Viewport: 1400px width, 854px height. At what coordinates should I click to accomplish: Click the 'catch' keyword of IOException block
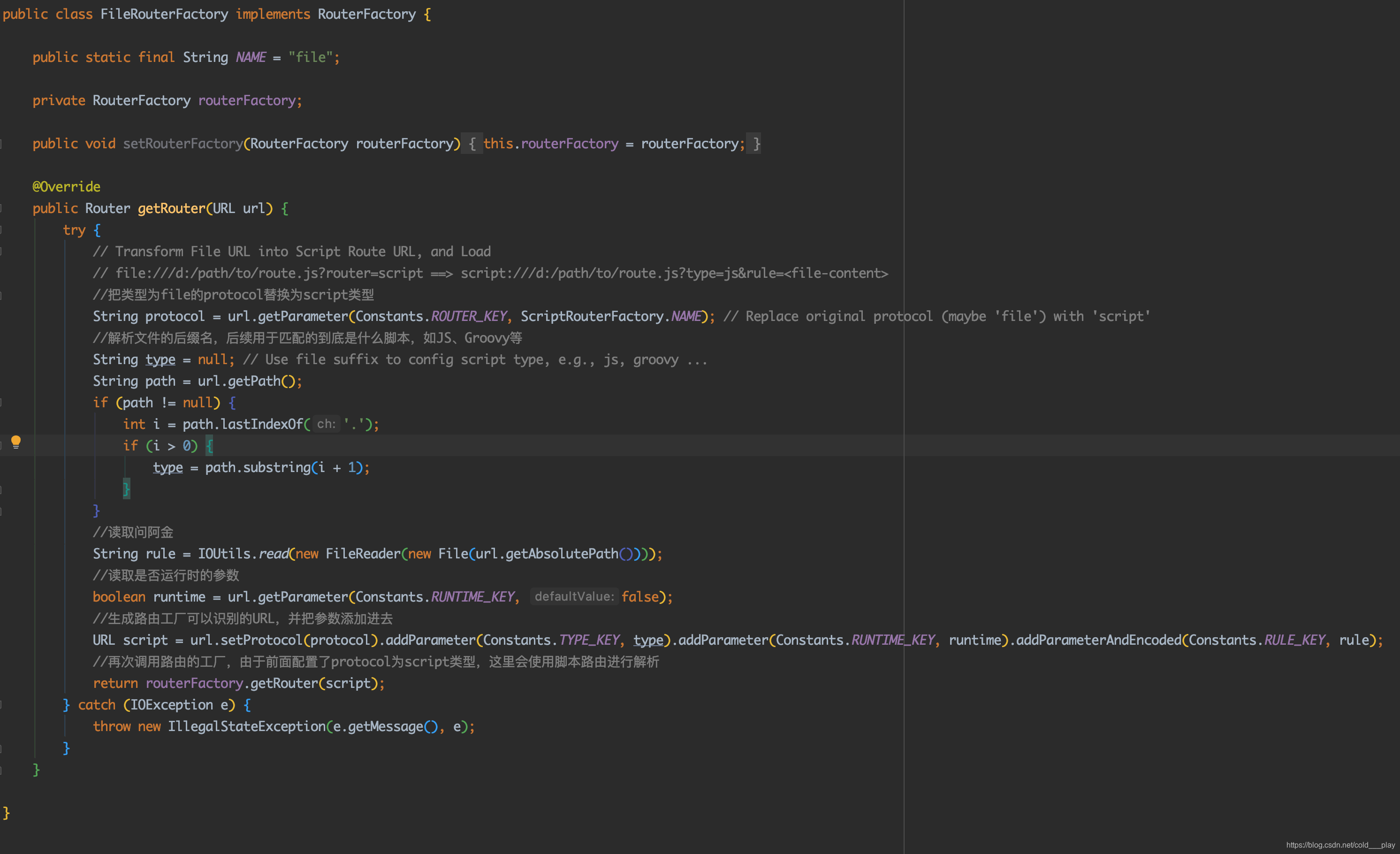point(97,705)
